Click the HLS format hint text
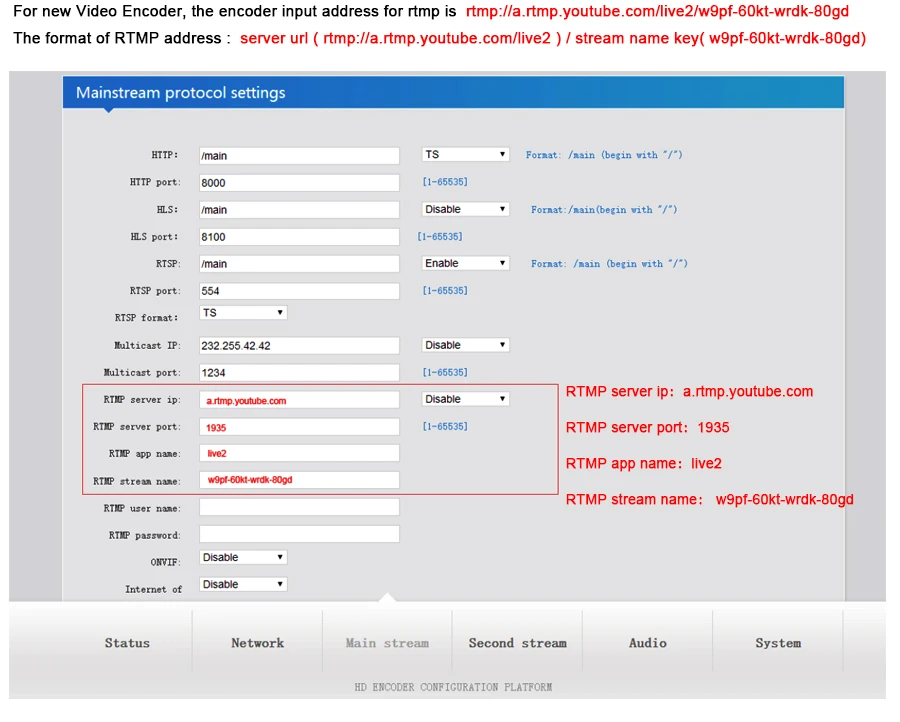The image size is (900, 722). pyautogui.click(x=604, y=209)
